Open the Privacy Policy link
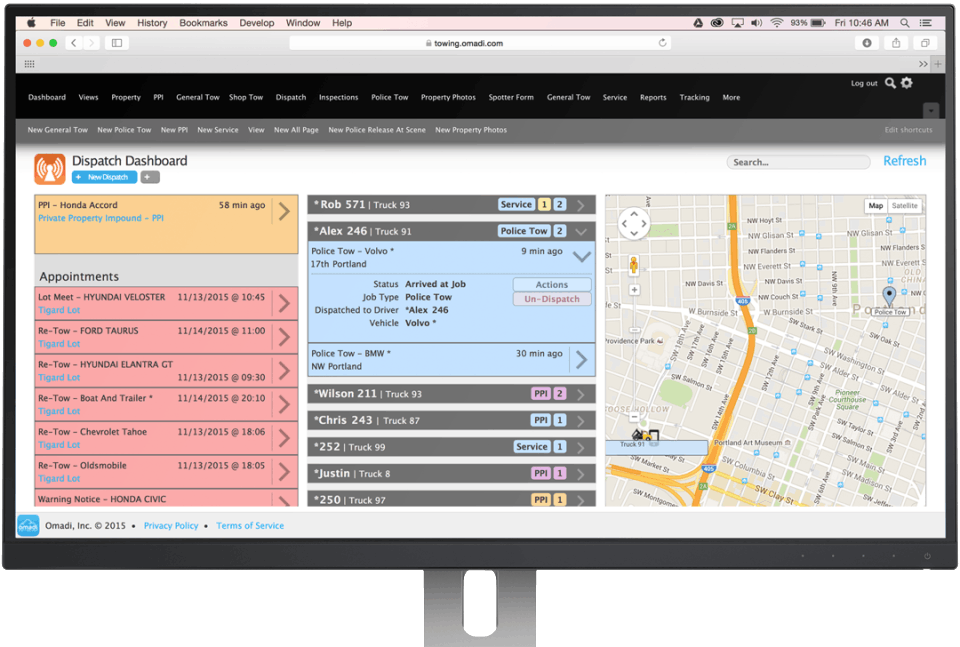The image size is (960, 647). [171, 526]
